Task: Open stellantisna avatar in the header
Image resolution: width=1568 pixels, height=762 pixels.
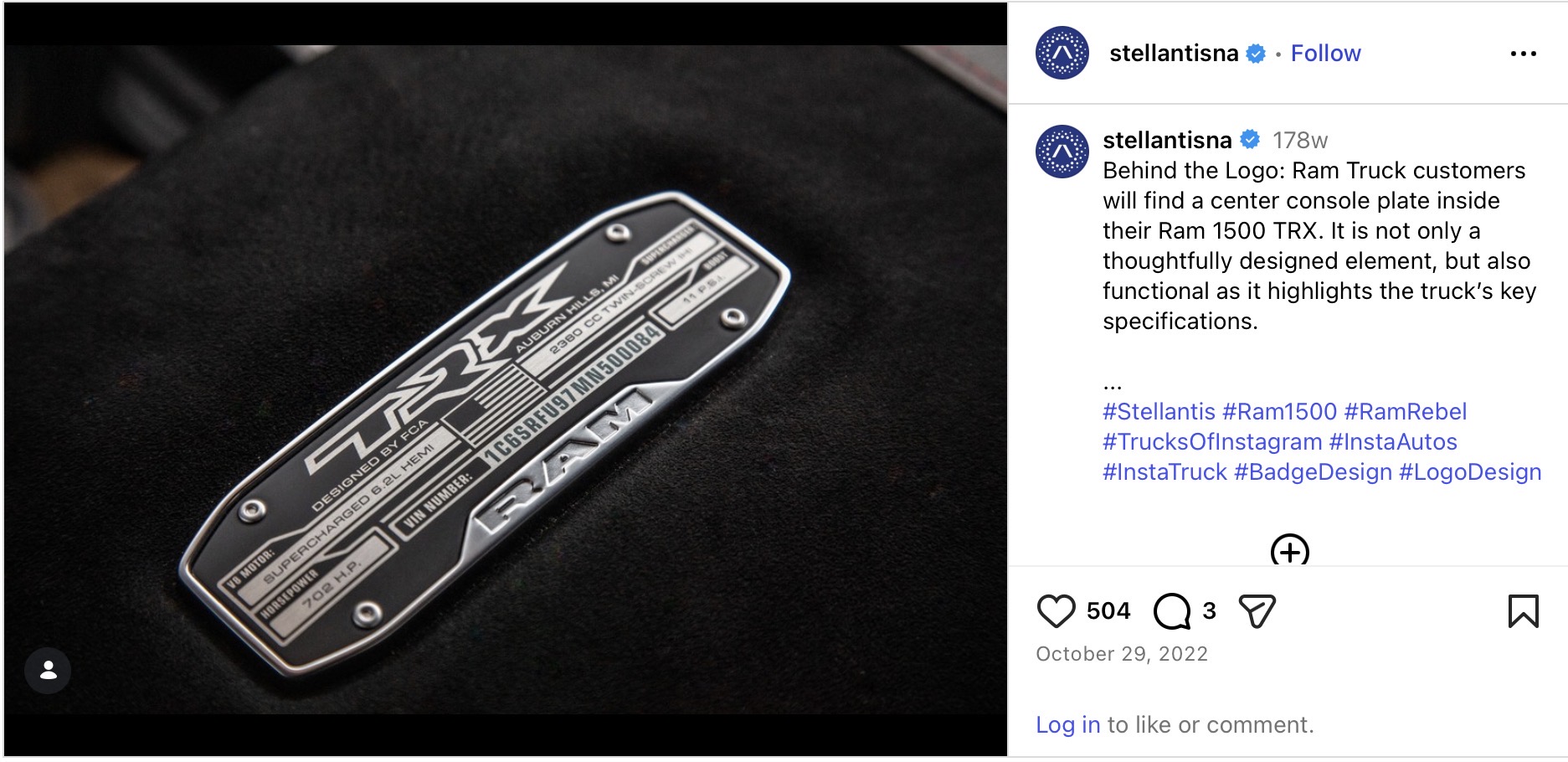Action: tap(1062, 53)
